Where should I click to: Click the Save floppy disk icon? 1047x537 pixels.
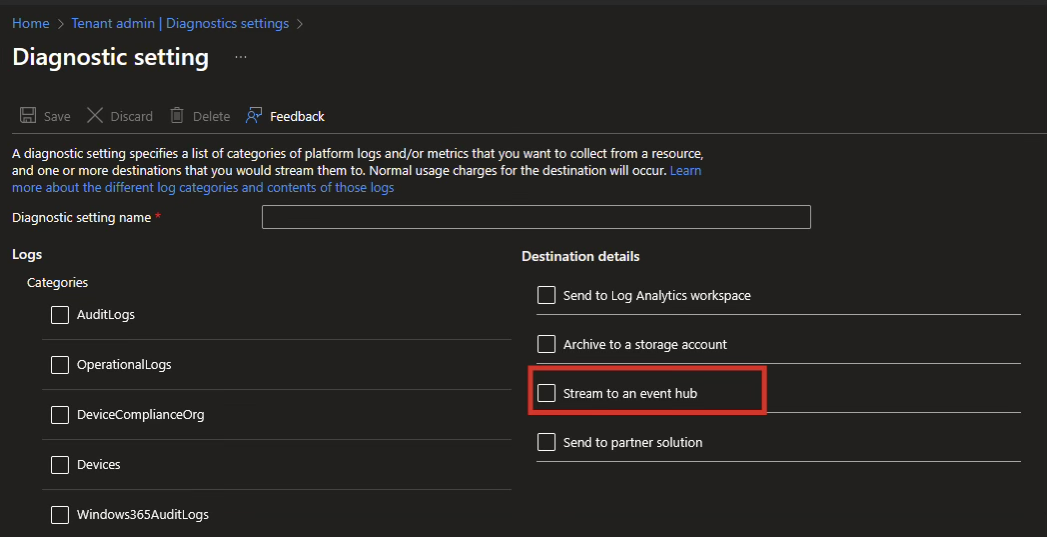28,116
